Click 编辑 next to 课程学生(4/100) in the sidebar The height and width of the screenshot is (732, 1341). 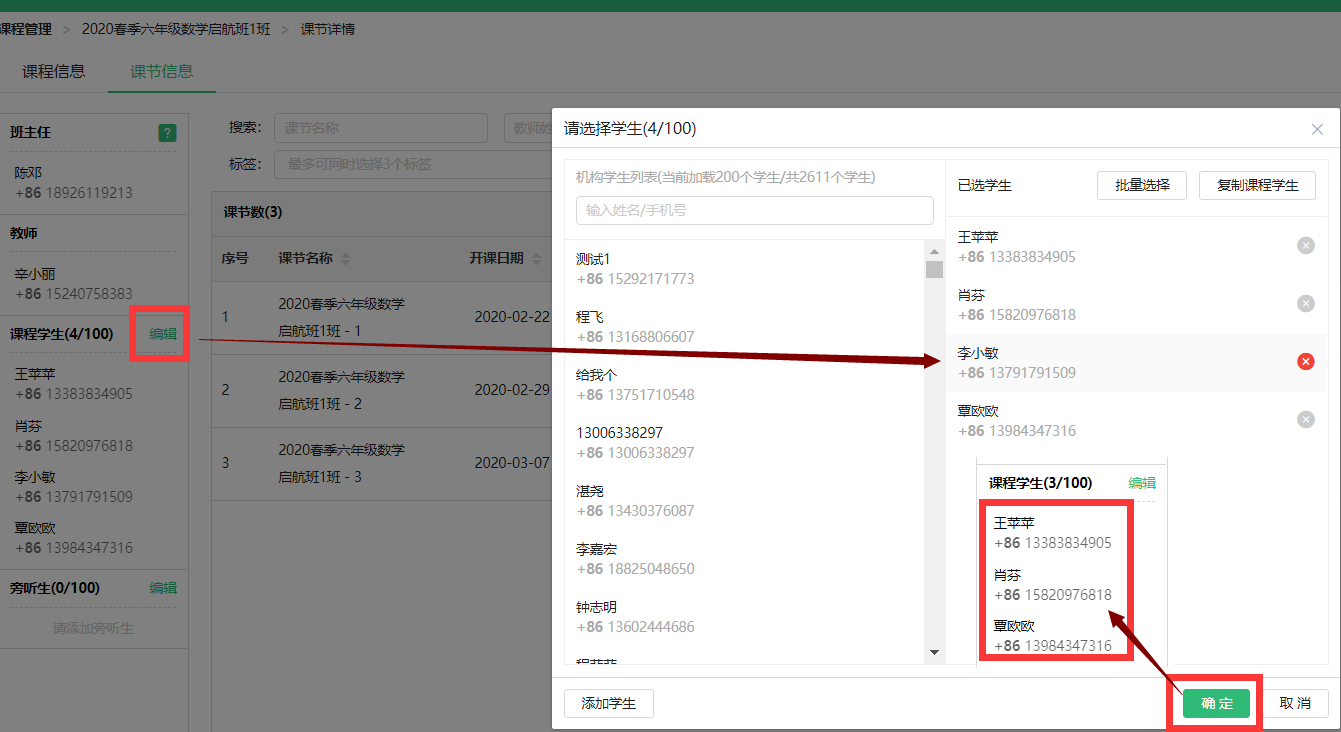(163, 334)
